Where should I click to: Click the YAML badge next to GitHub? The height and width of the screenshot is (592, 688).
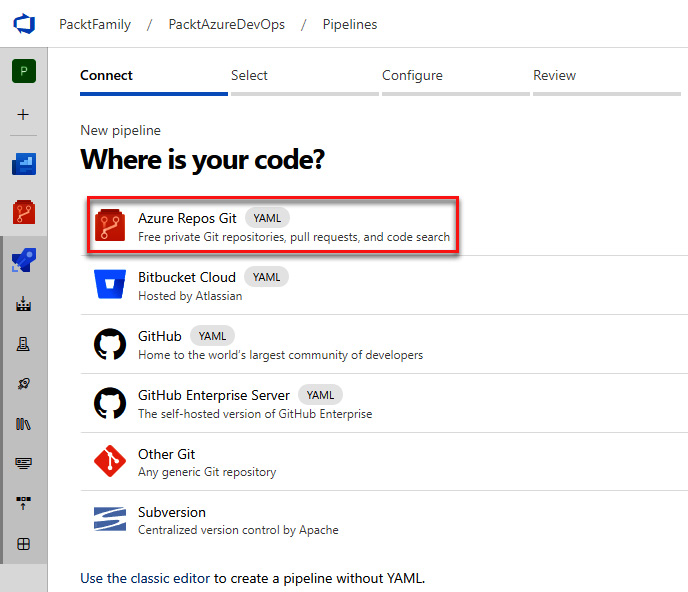tap(212, 336)
